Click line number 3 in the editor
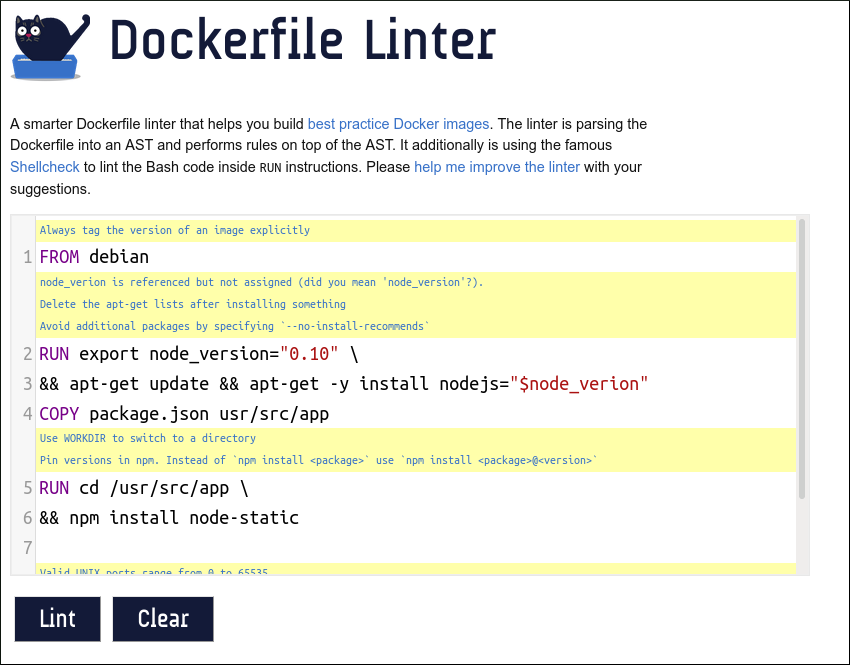Image resolution: width=850 pixels, height=665 pixels. pos(27,384)
